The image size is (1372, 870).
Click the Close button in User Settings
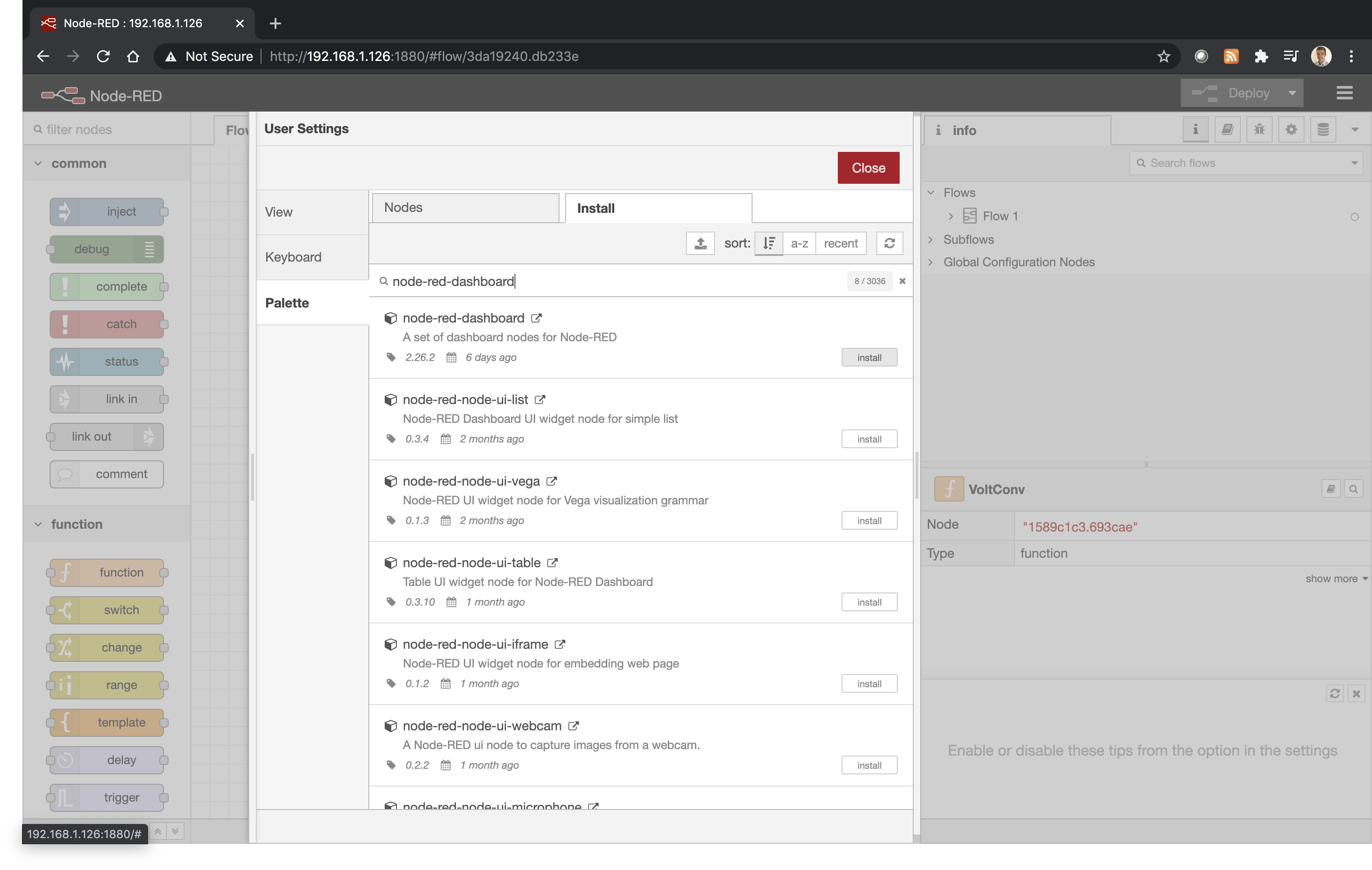click(x=868, y=167)
